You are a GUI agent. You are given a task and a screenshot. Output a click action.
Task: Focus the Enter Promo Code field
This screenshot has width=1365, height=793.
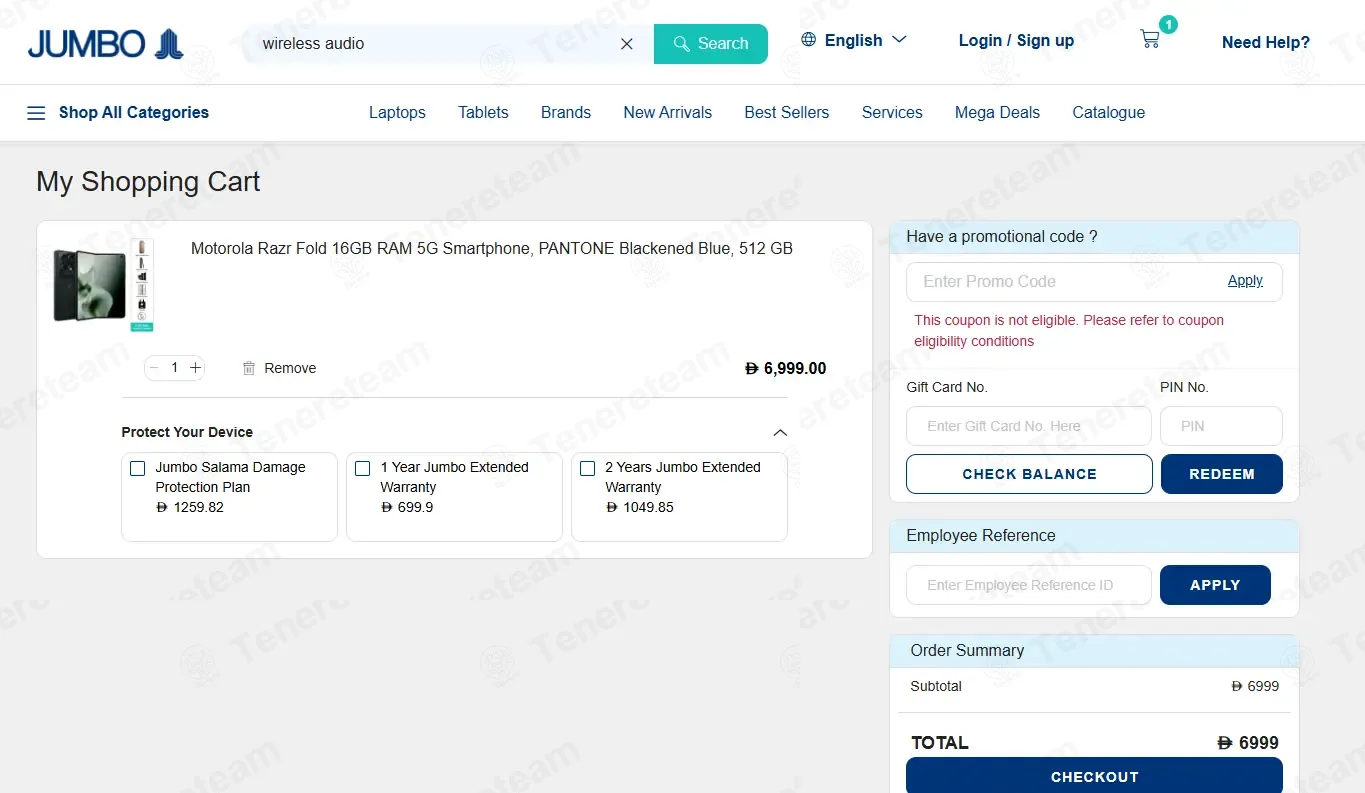(x=1065, y=282)
